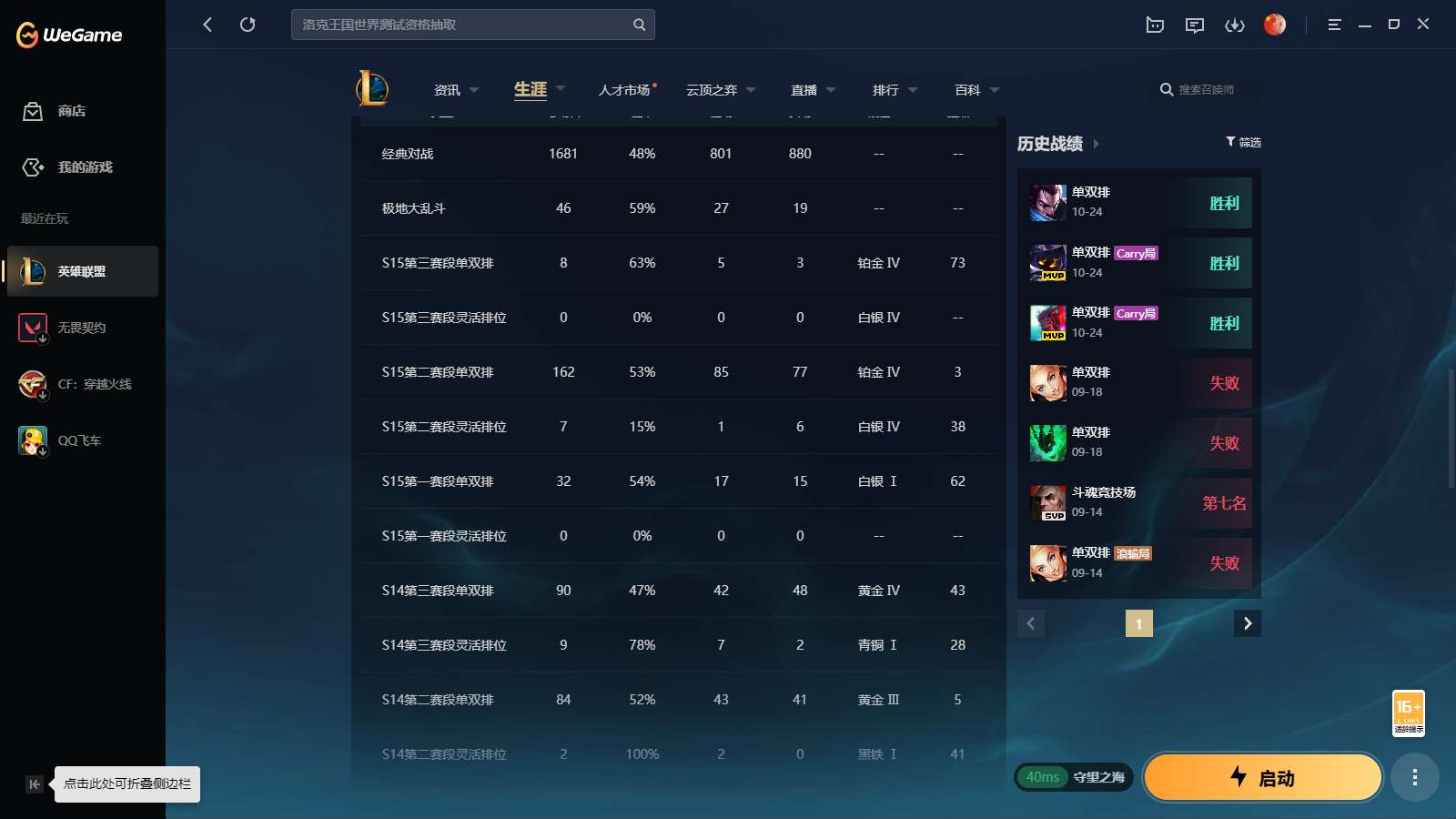Image resolution: width=1456 pixels, height=819 pixels.
Task: Click the user avatar in title bar
Action: [x=1274, y=25]
